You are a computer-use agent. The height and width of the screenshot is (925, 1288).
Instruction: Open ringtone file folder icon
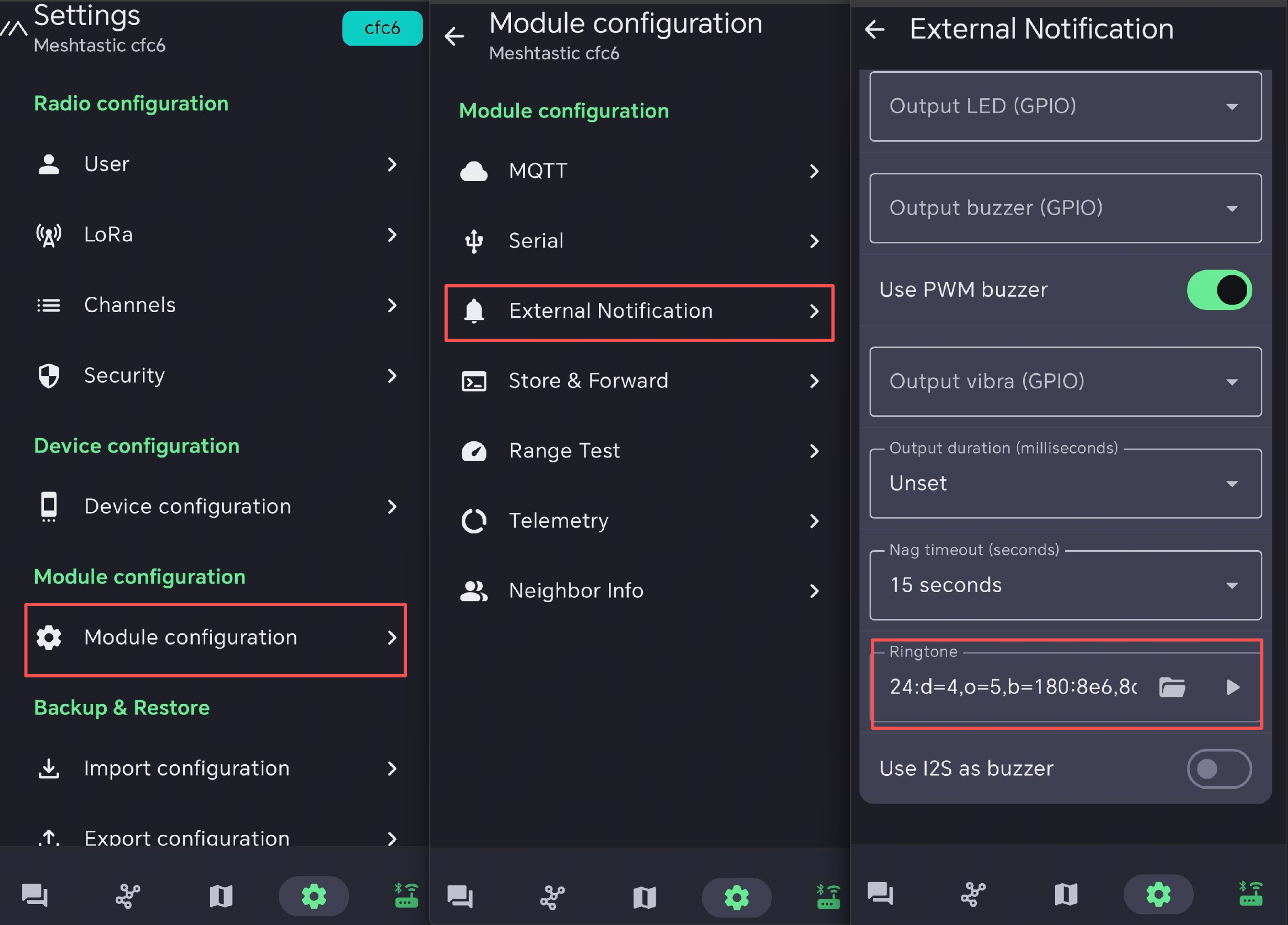click(1172, 688)
